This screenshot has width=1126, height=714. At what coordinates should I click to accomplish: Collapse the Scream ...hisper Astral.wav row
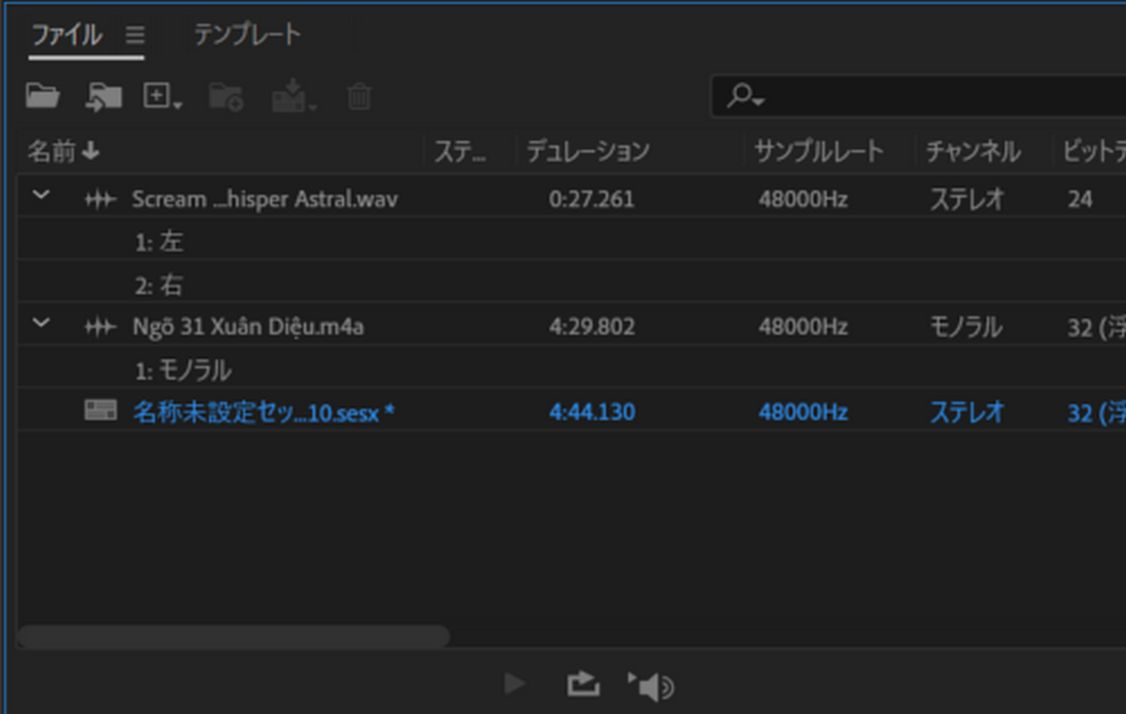[x=42, y=195]
